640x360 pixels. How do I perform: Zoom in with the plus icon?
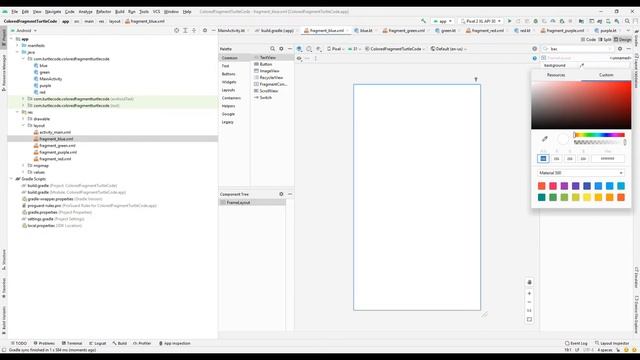529,293
